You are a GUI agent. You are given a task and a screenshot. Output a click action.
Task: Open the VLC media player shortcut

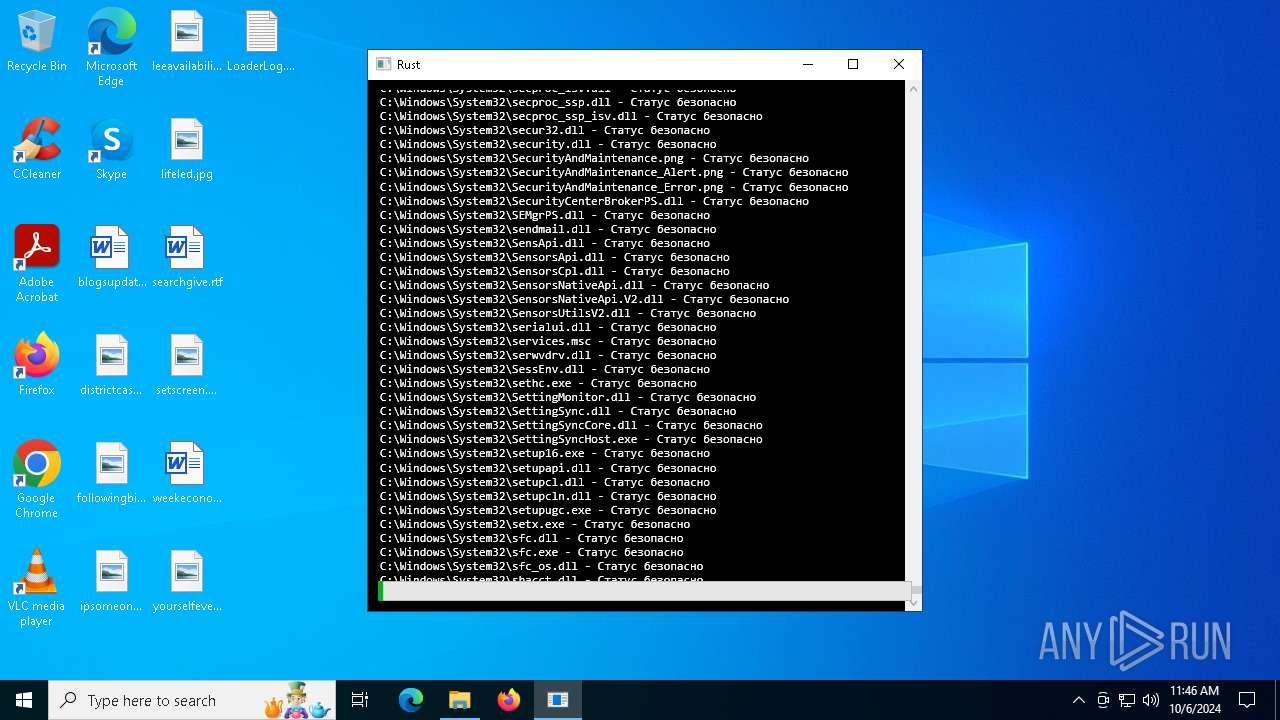coord(37,588)
